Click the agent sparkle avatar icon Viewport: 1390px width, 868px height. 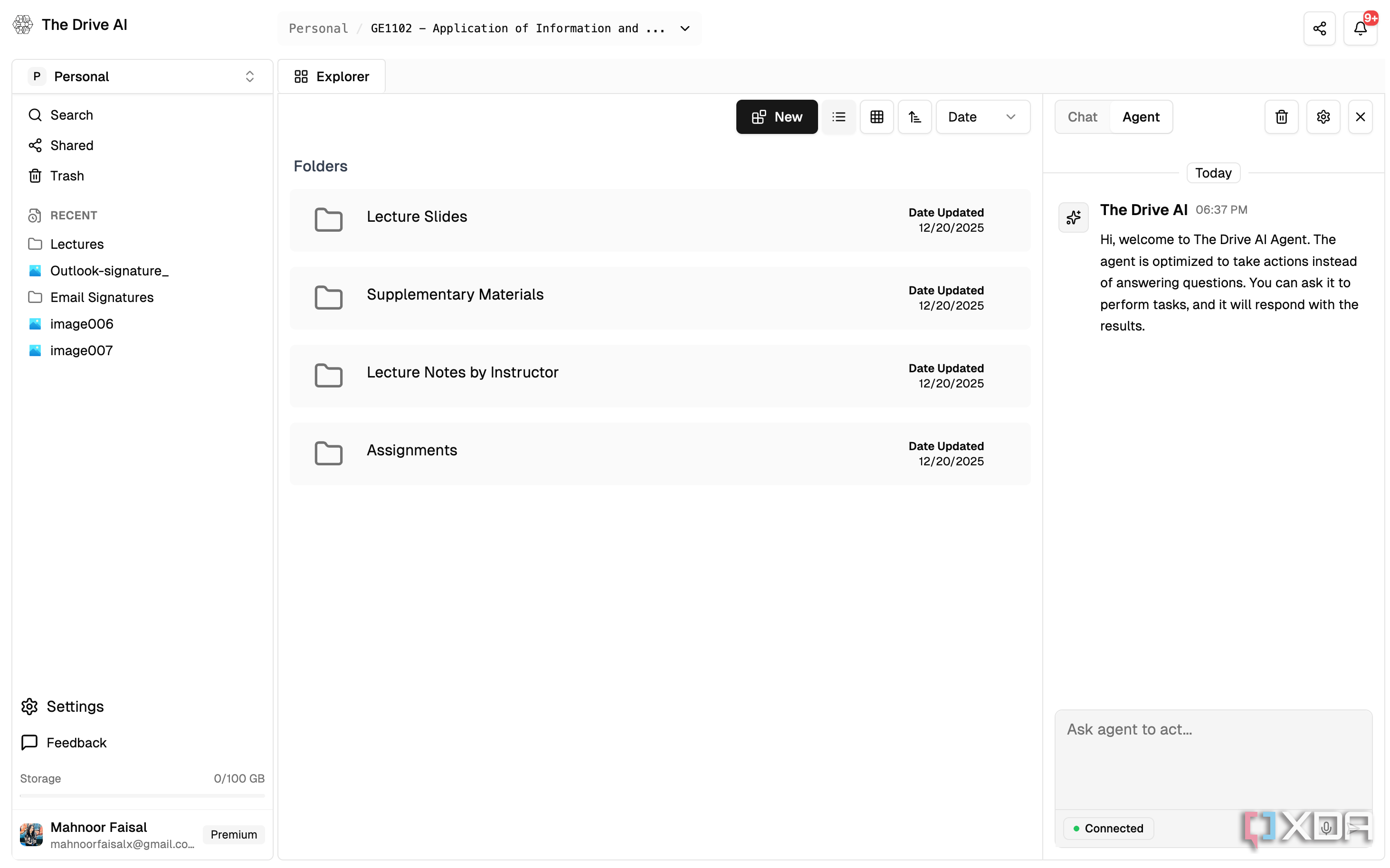1073,217
